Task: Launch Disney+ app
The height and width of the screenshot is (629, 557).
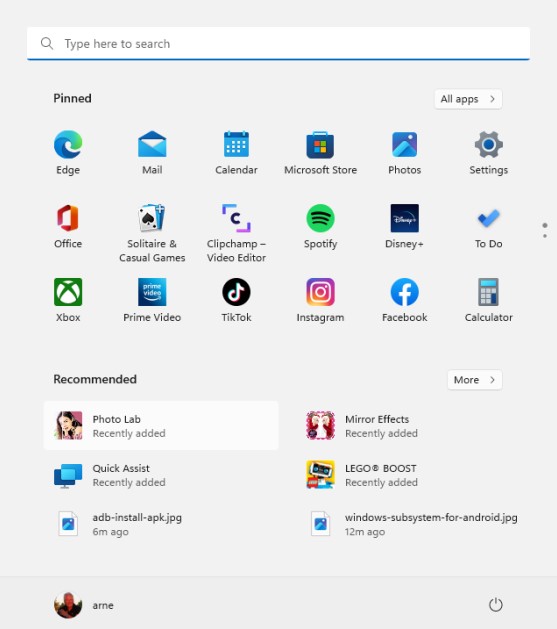Action: point(404,227)
